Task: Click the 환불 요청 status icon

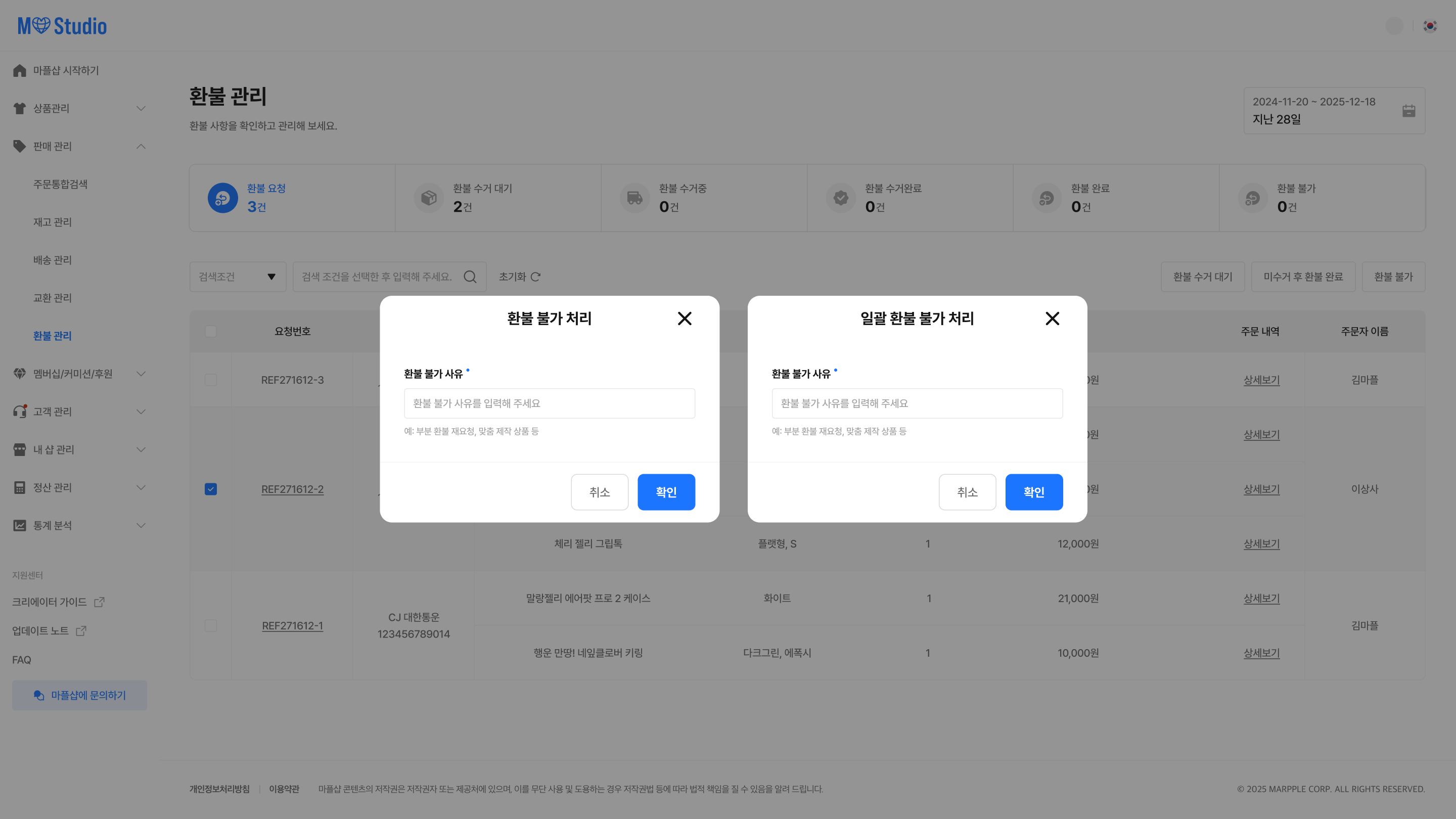Action: click(222, 198)
